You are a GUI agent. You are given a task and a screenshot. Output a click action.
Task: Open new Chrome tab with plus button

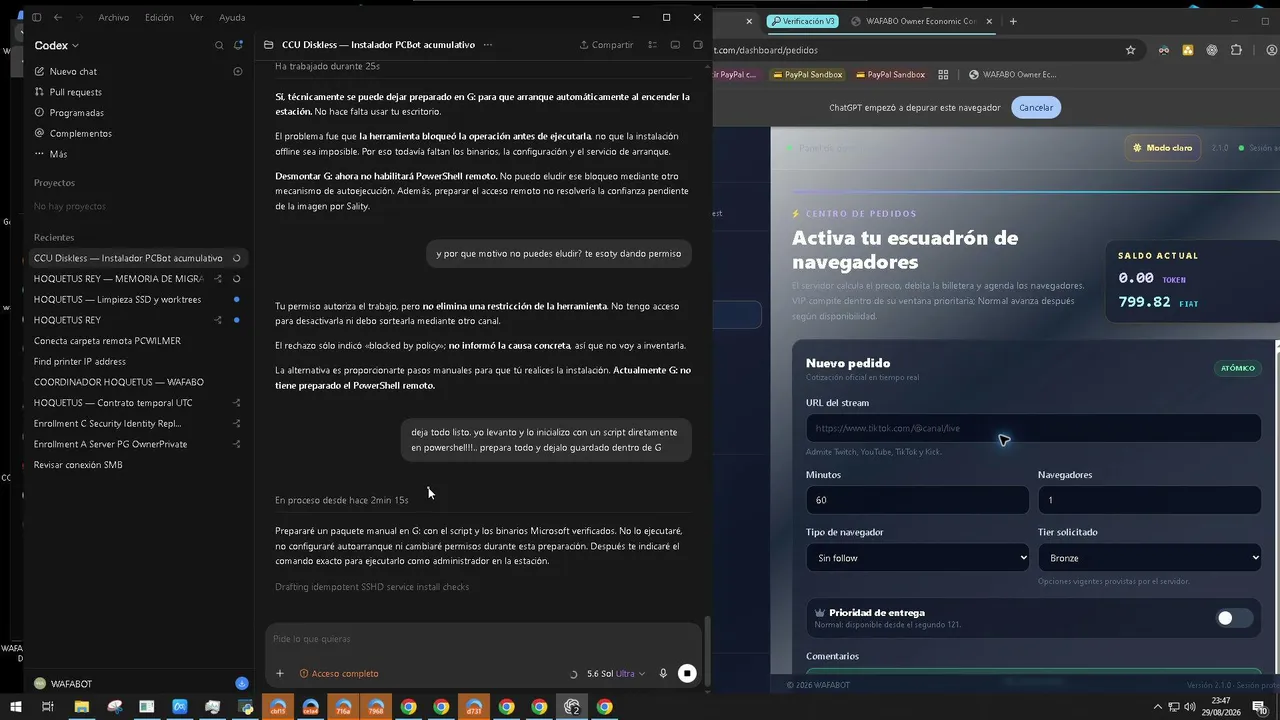[1013, 21]
